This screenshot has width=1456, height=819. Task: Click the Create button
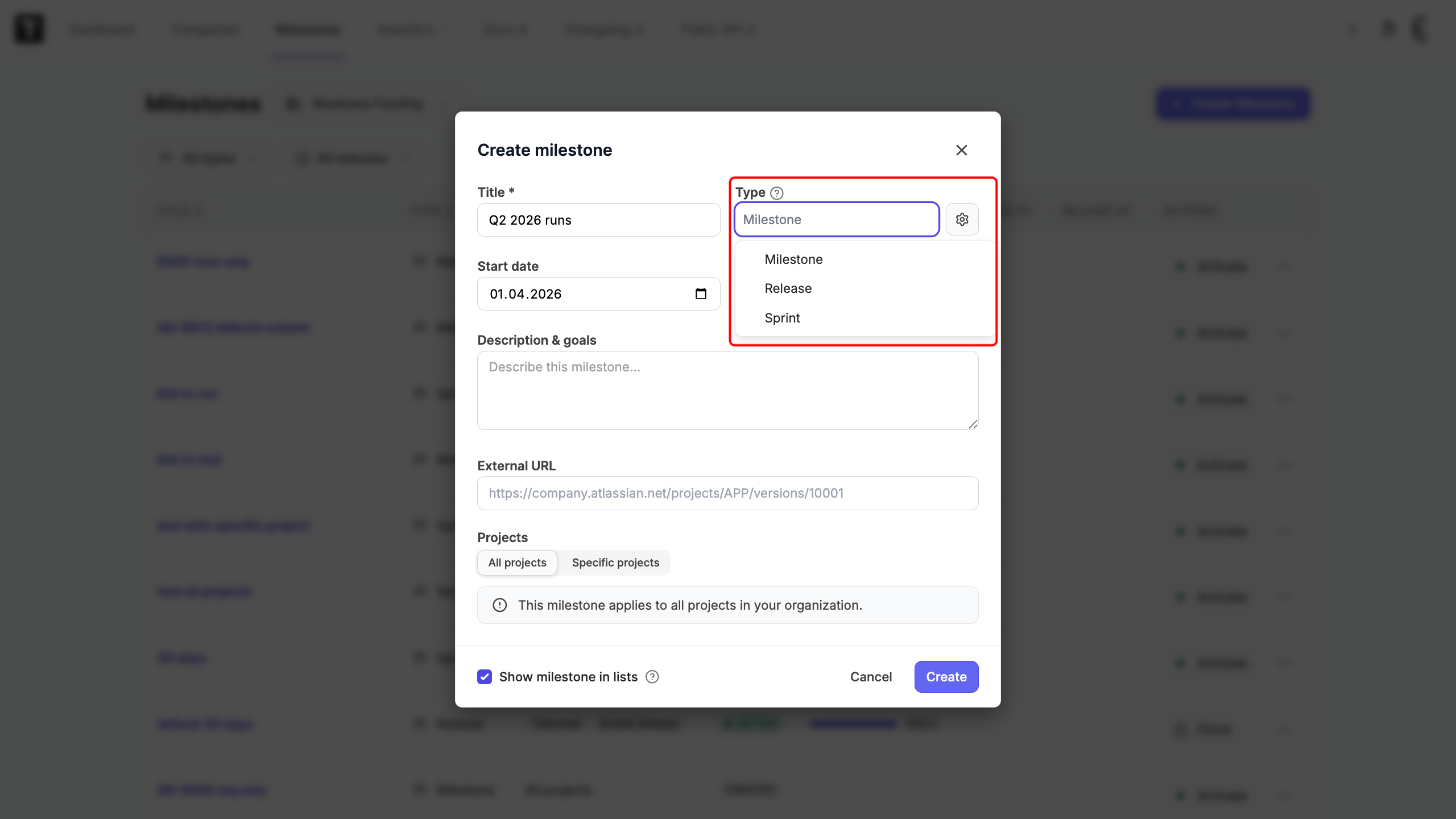click(x=946, y=677)
